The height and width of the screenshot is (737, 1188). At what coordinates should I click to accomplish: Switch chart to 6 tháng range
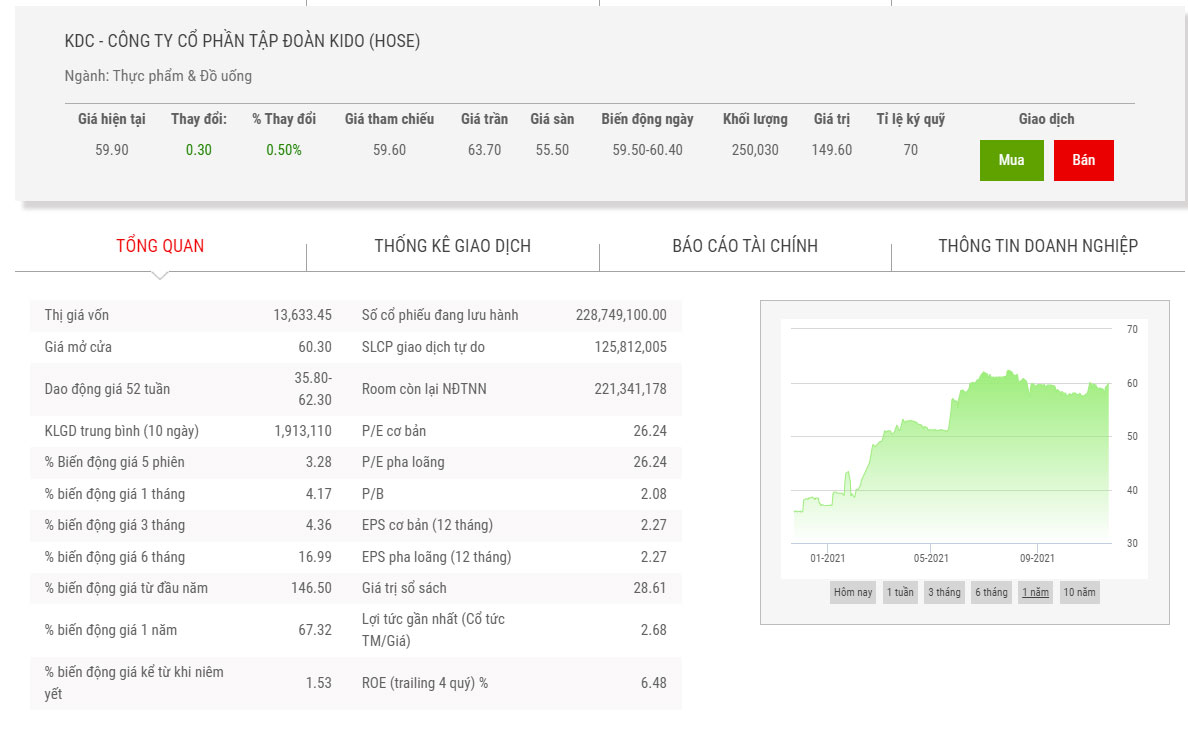(x=990, y=592)
